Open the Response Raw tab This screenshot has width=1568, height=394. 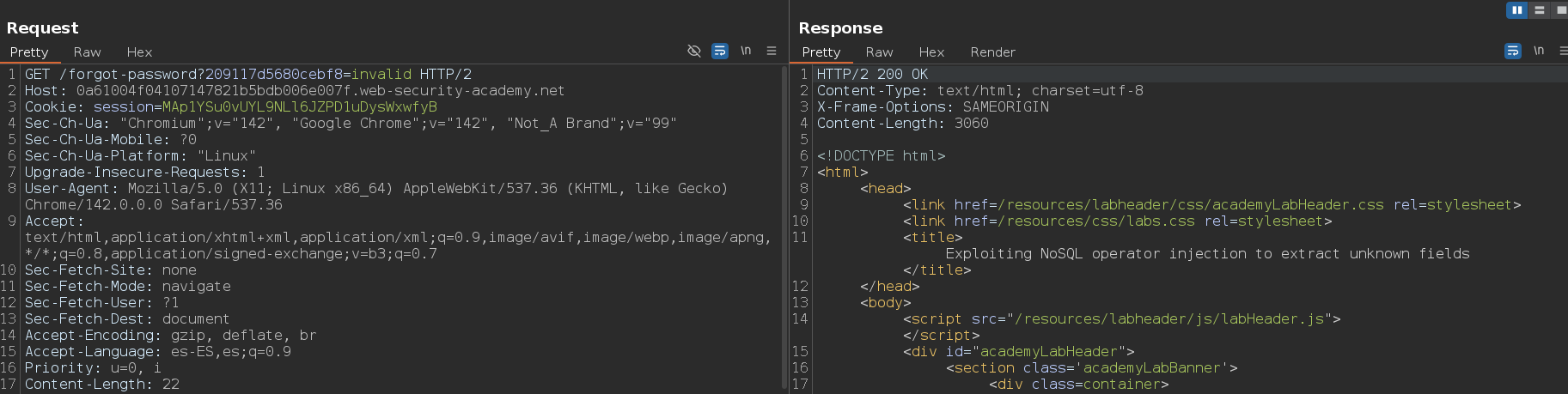click(x=879, y=52)
